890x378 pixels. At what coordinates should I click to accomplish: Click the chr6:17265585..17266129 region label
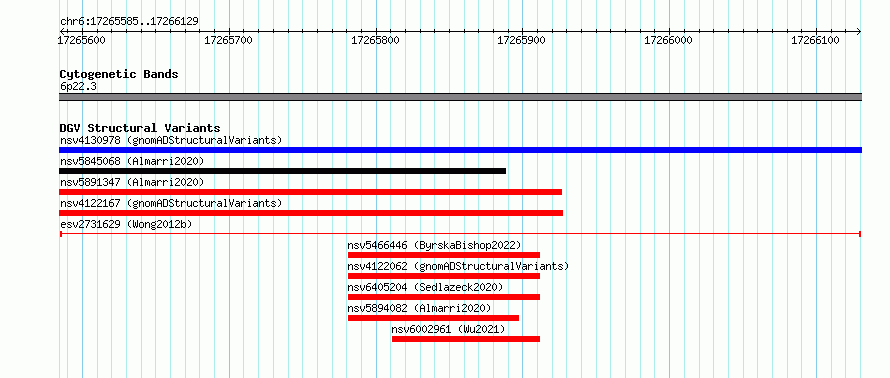point(129,22)
